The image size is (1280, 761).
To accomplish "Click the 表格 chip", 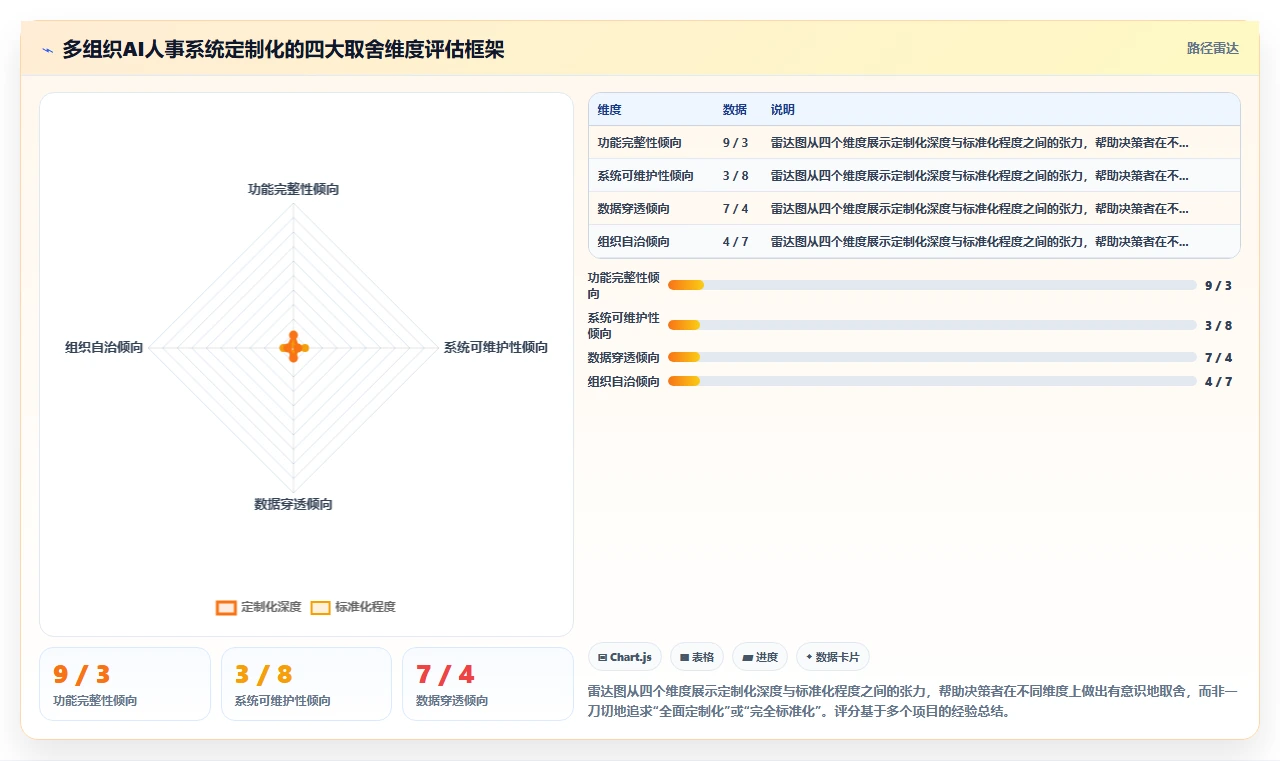I will [x=697, y=657].
